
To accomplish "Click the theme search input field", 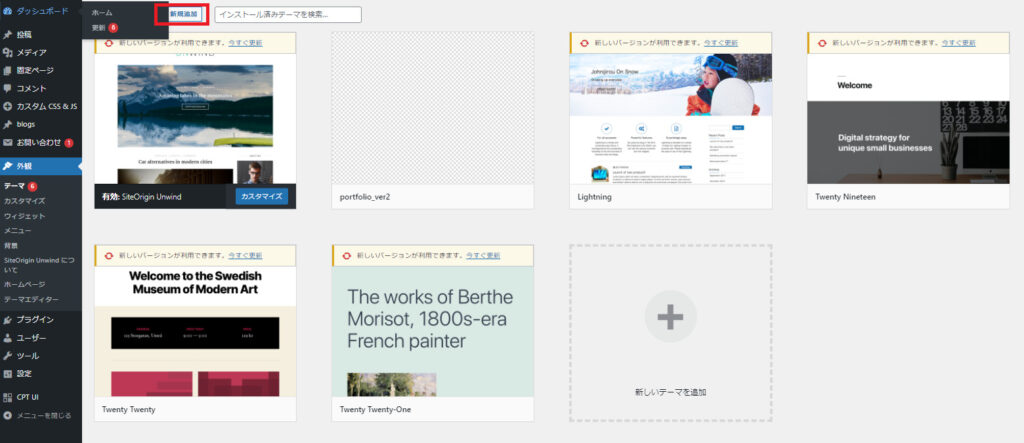I will 273,15.
